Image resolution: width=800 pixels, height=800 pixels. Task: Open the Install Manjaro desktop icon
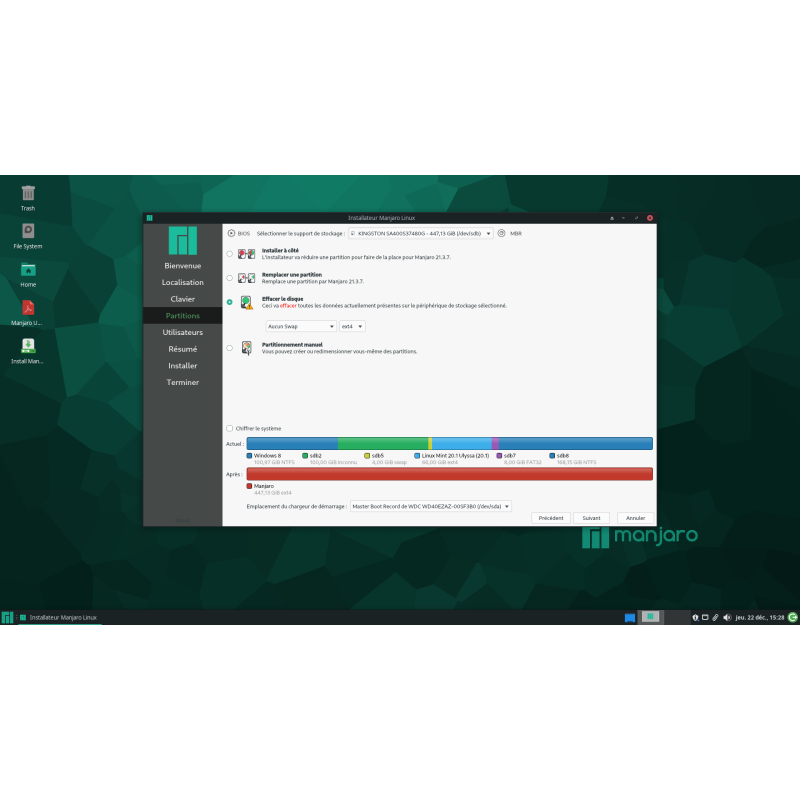tap(27, 348)
